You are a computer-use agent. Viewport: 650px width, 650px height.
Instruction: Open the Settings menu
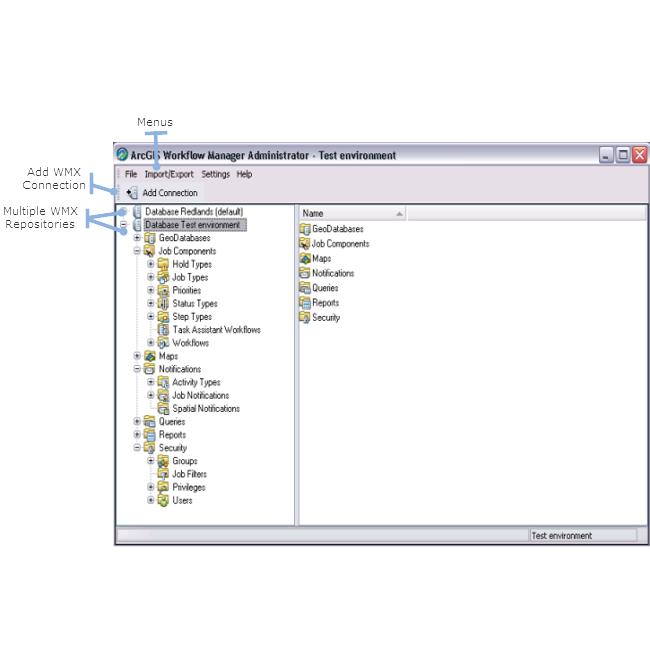click(216, 174)
